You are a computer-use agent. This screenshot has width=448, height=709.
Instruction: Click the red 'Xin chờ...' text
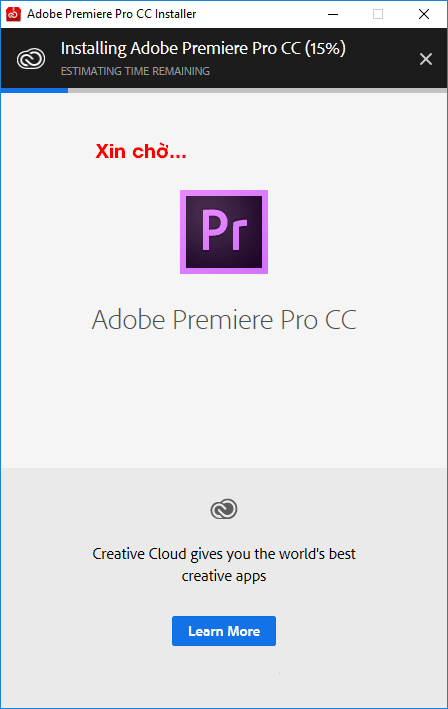point(141,151)
